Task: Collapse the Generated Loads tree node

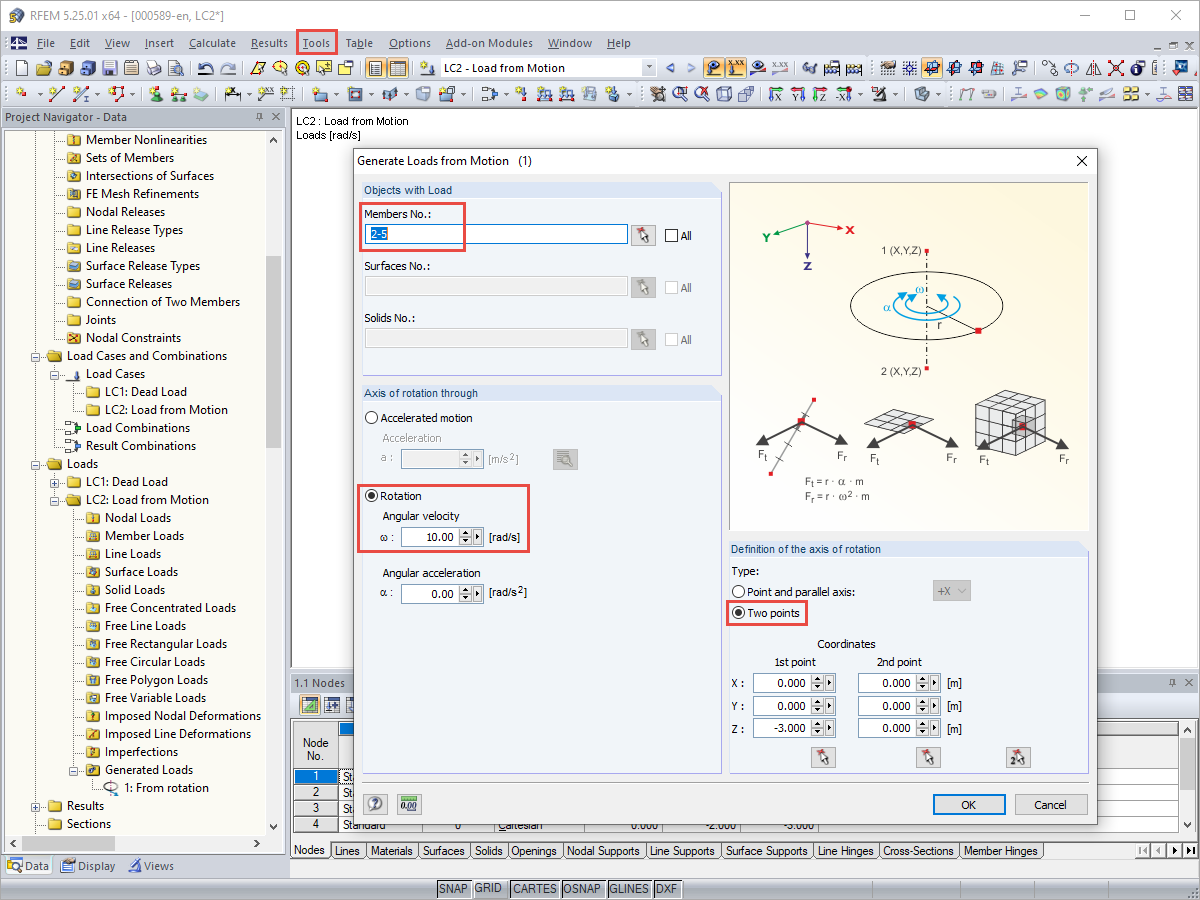Action: (x=74, y=770)
